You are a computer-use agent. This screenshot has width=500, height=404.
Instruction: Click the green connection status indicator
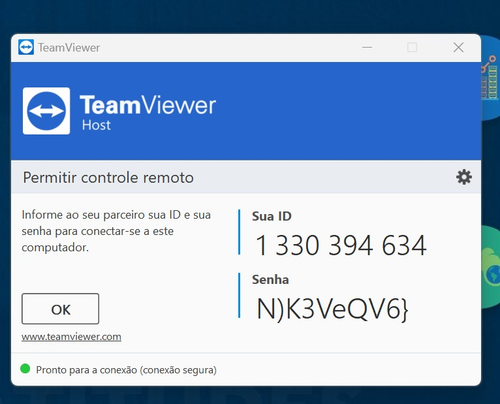click(x=25, y=369)
